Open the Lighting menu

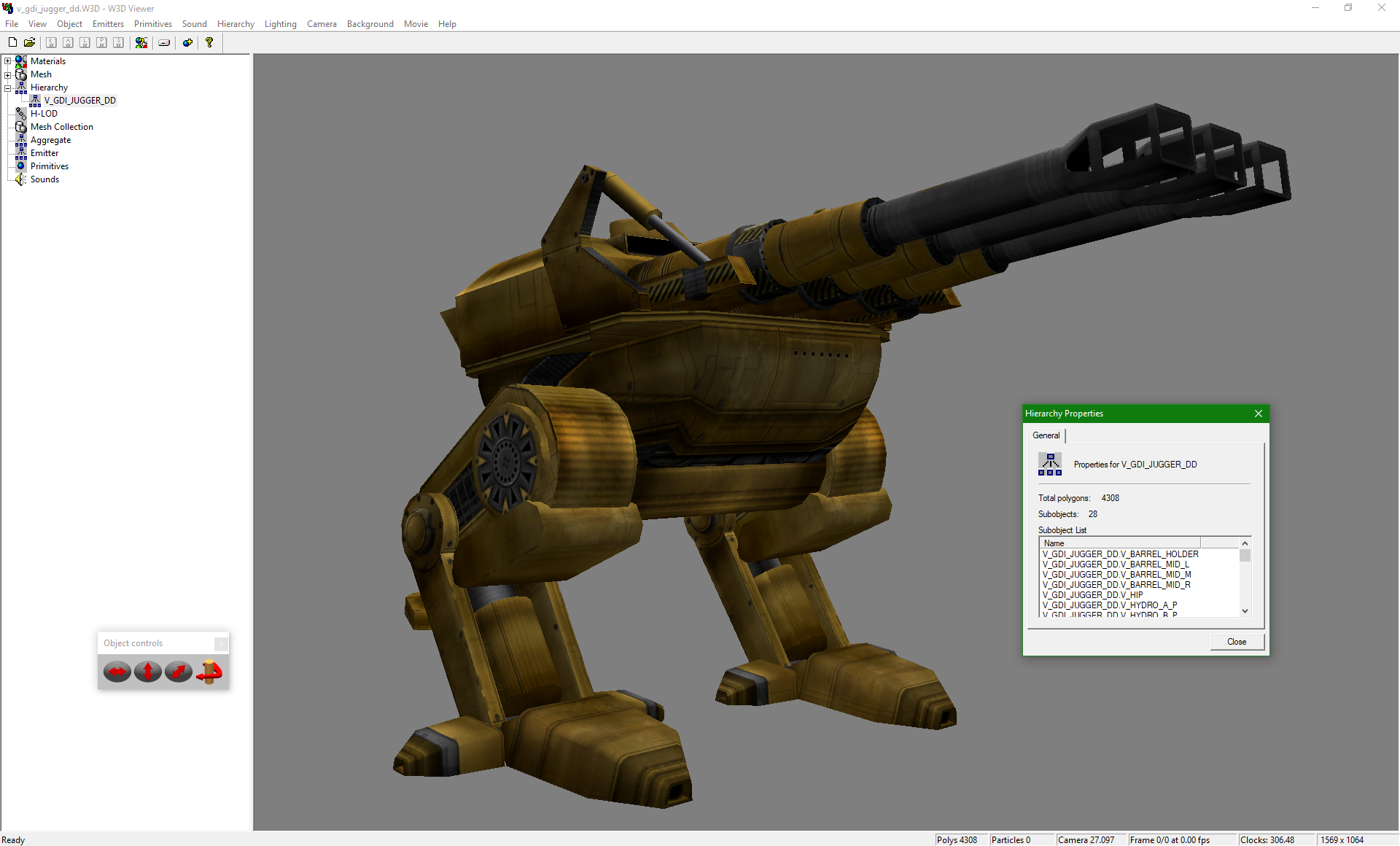pyautogui.click(x=281, y=24)
